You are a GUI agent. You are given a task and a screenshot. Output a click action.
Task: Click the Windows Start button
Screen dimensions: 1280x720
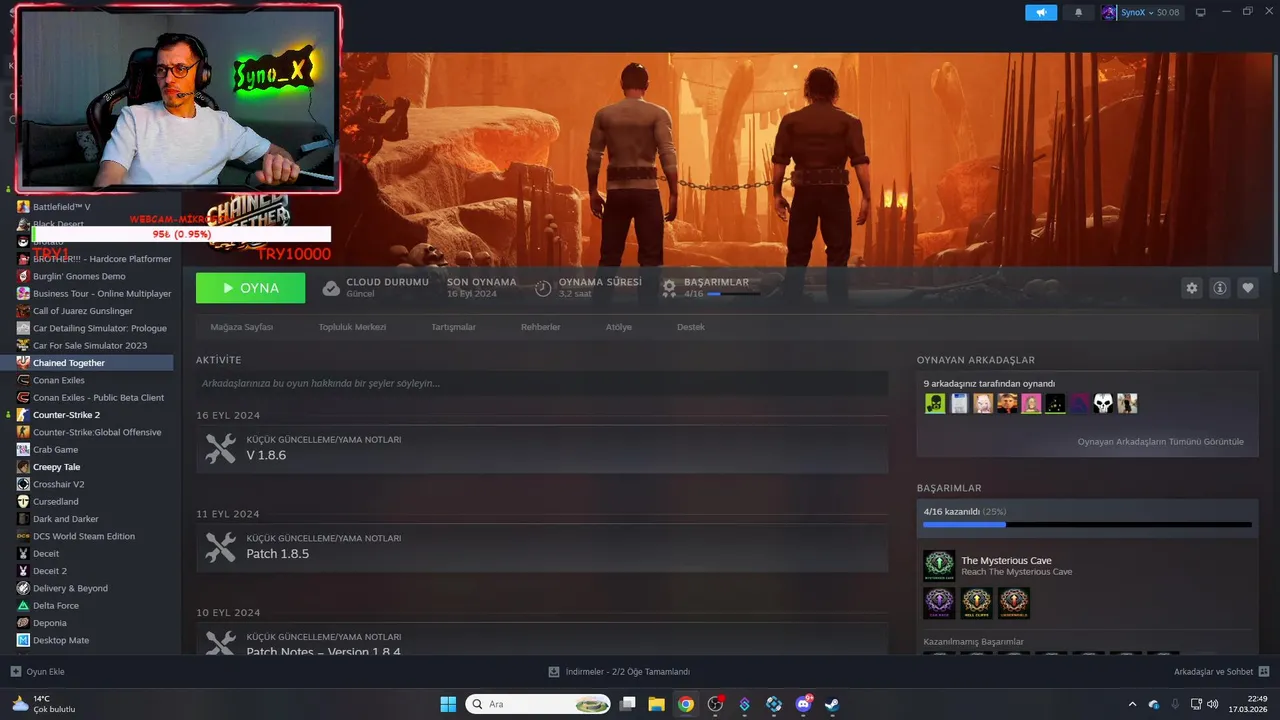tap(448, 704)
